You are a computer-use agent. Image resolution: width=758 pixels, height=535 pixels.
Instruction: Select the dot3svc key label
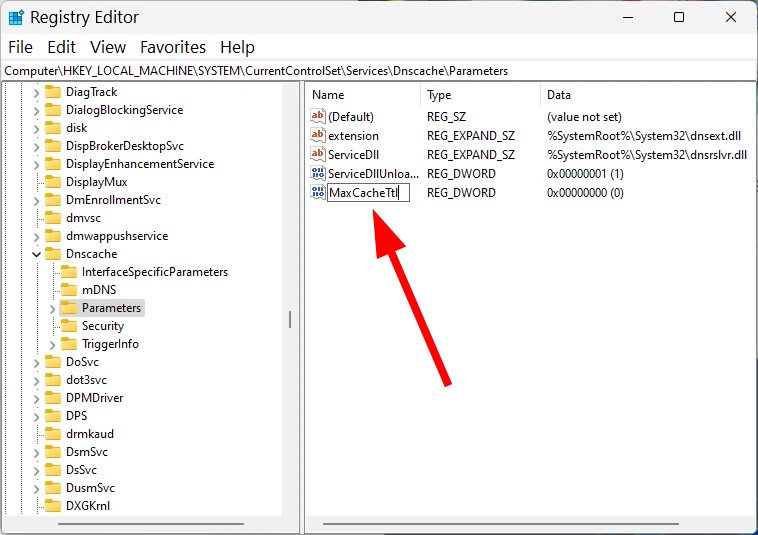(86, 380)
